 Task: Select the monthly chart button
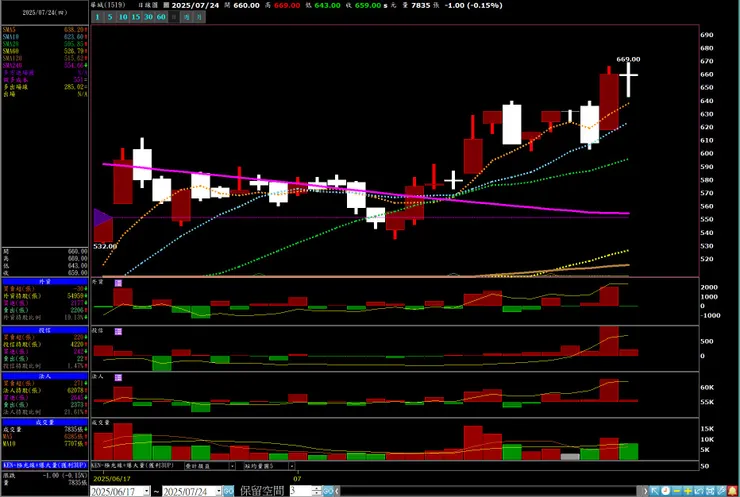[x=199, y=17]
